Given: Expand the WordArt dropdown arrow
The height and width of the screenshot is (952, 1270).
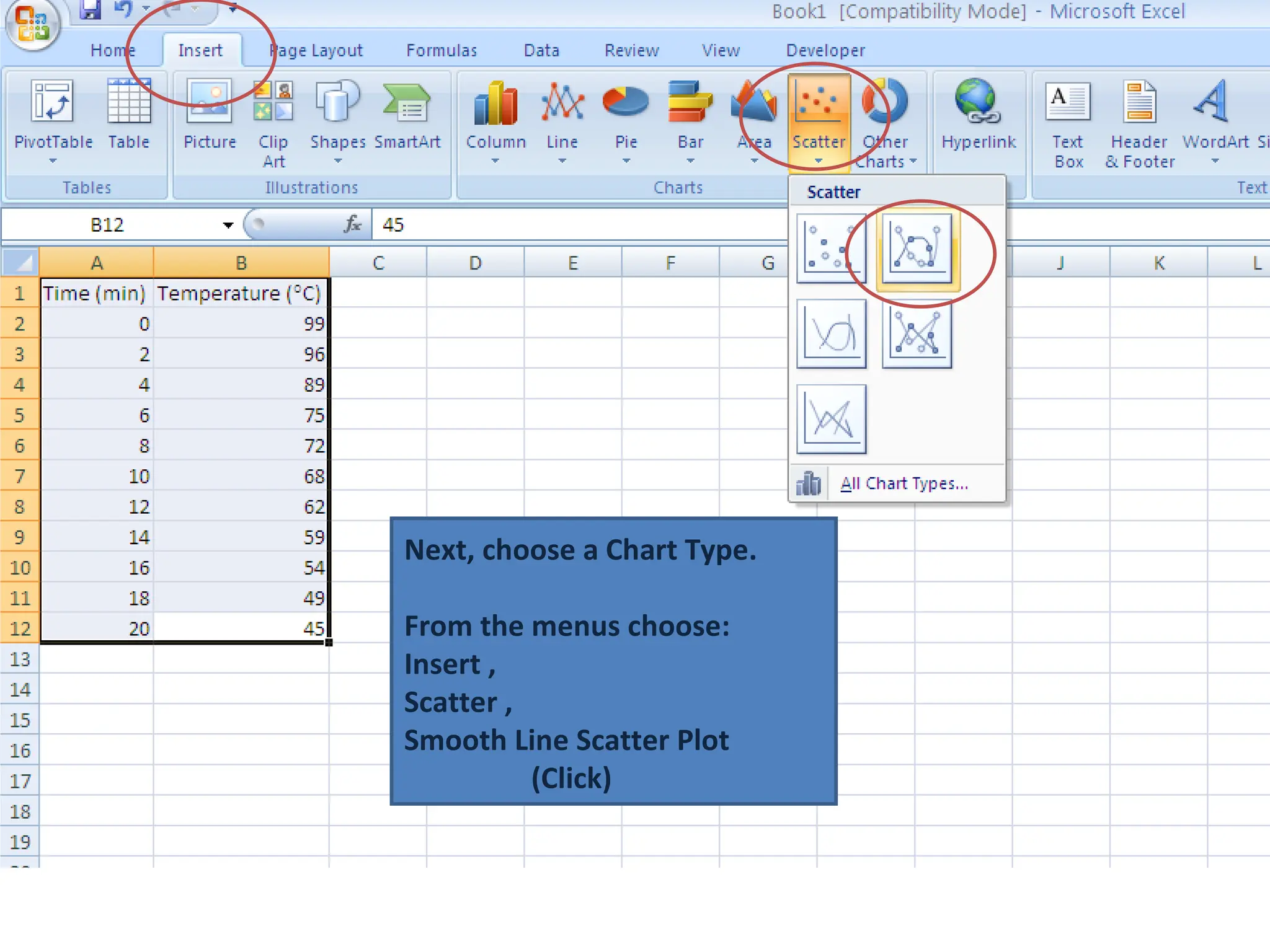Looking at the screenshot, I should click(x=1215, y=161).
